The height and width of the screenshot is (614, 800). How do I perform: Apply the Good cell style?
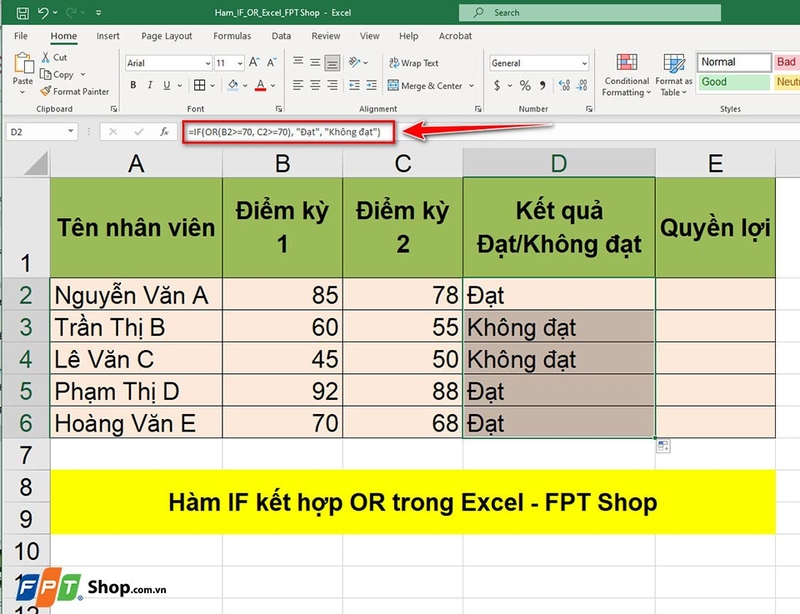click(x=734, y=82)
